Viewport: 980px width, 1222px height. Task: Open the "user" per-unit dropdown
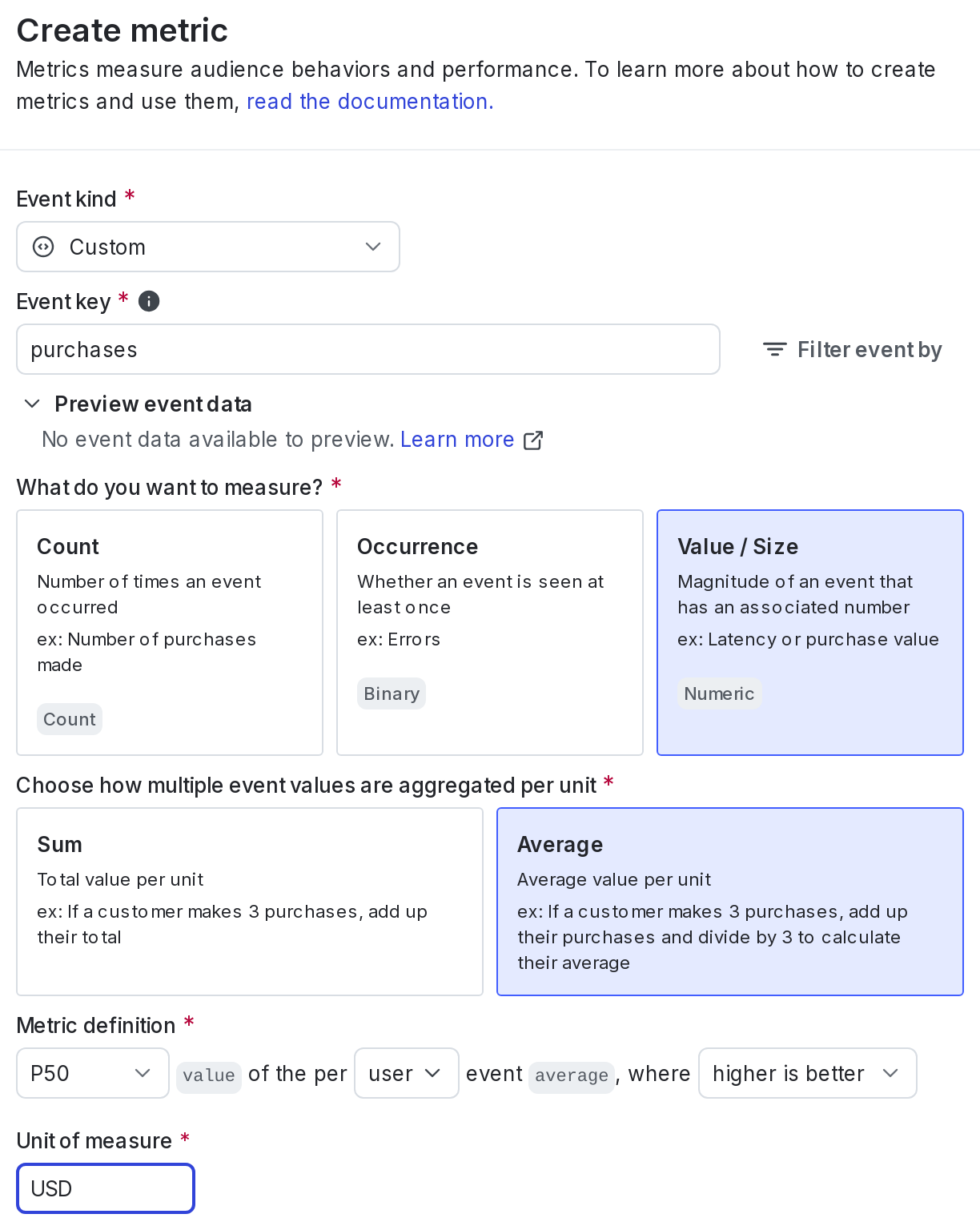coord(407,1073)
